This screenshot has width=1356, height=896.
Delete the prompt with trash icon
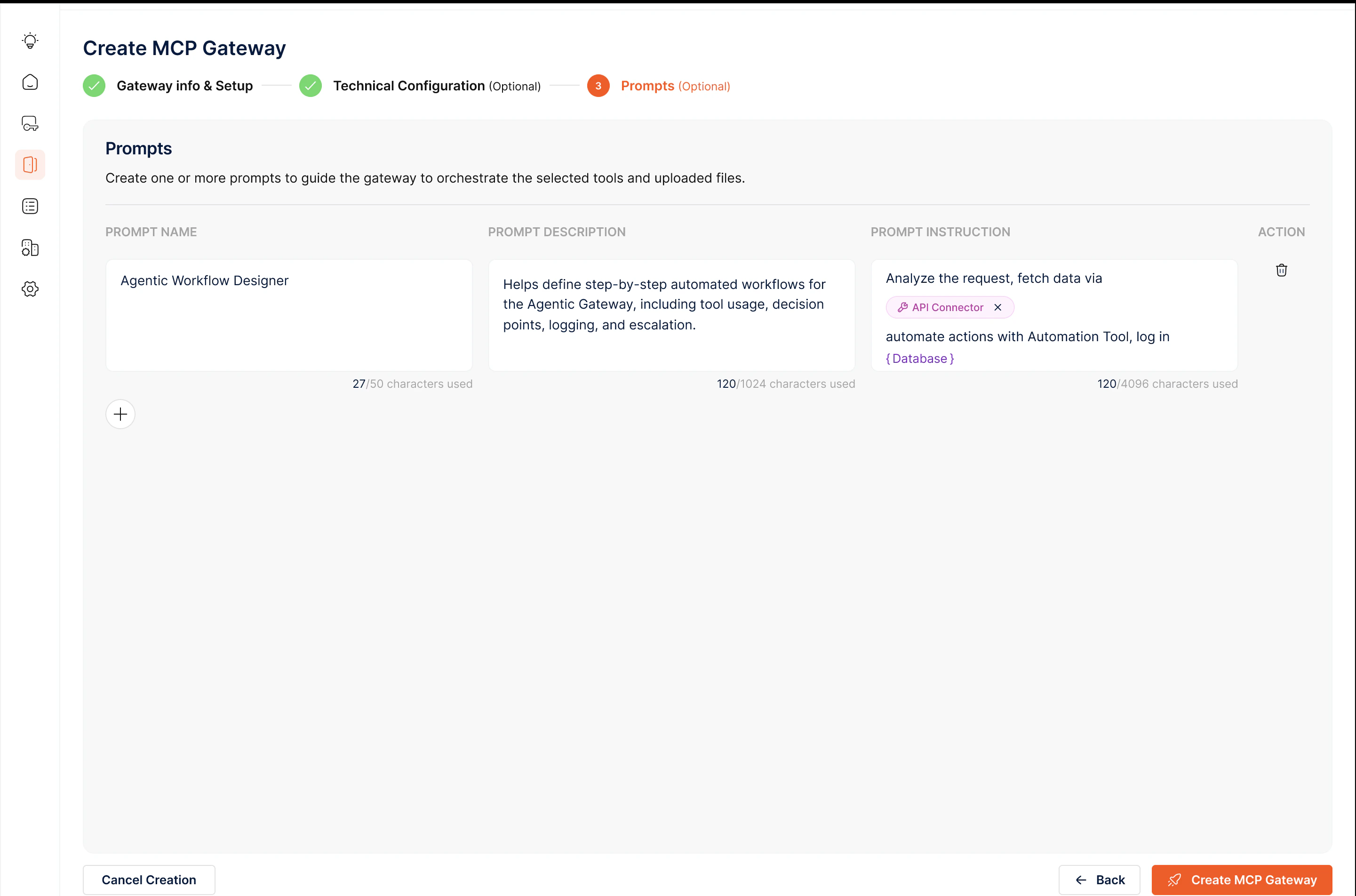coord(1281,270)
